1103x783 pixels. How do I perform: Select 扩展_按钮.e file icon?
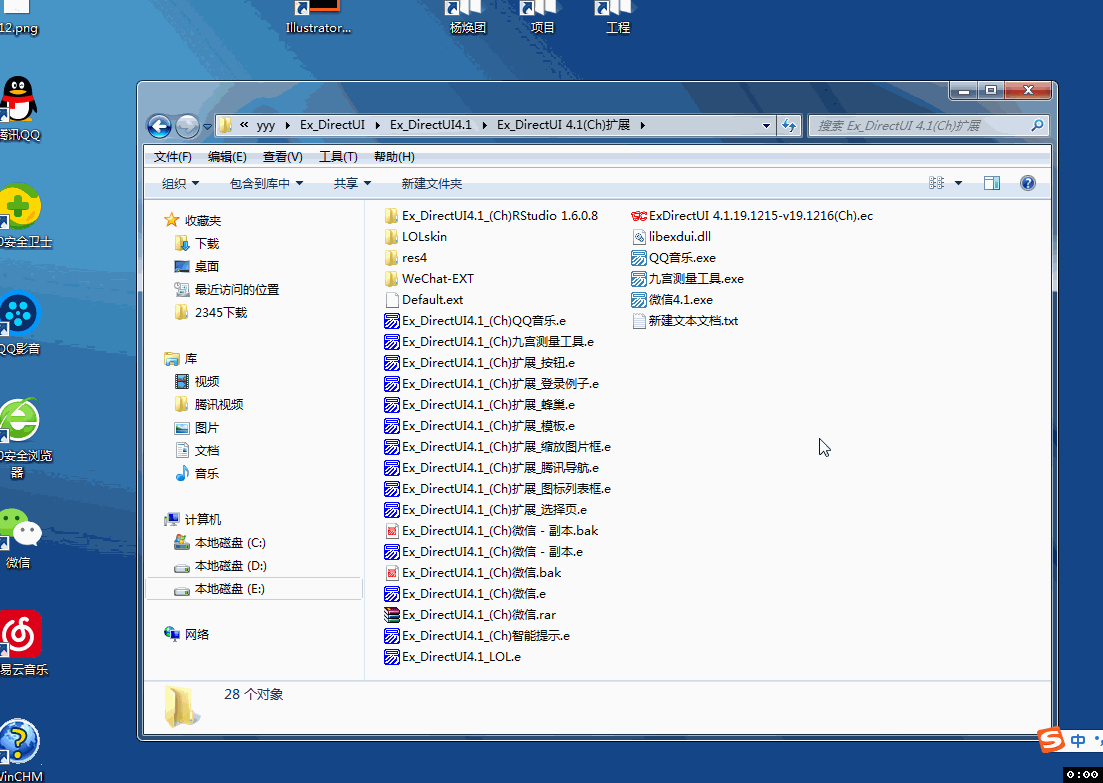pos(392,363)
